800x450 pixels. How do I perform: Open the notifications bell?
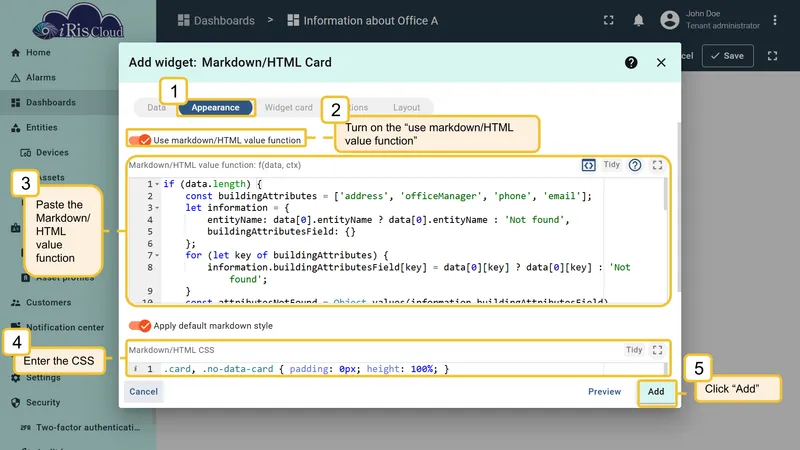click(x=638, y=20)
